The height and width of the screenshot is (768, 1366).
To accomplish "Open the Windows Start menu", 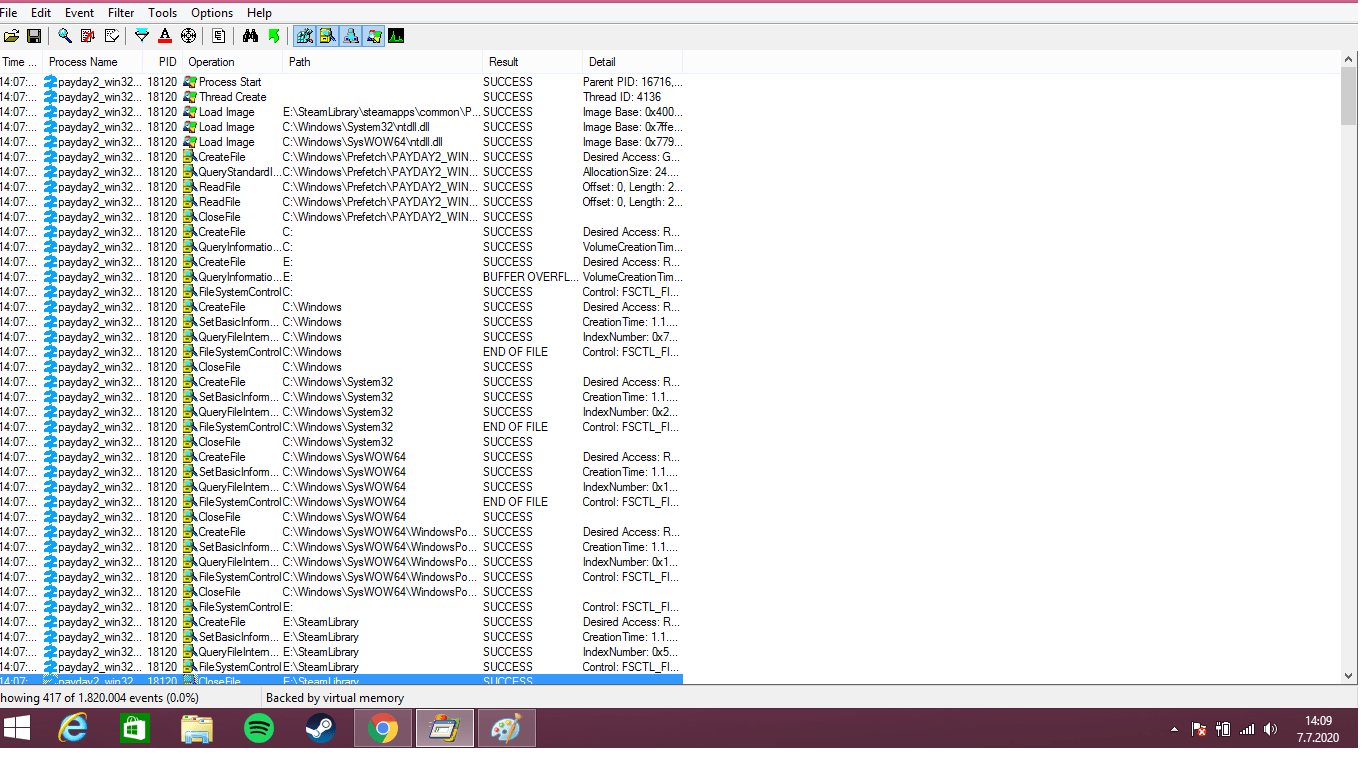I will point(18,728).
